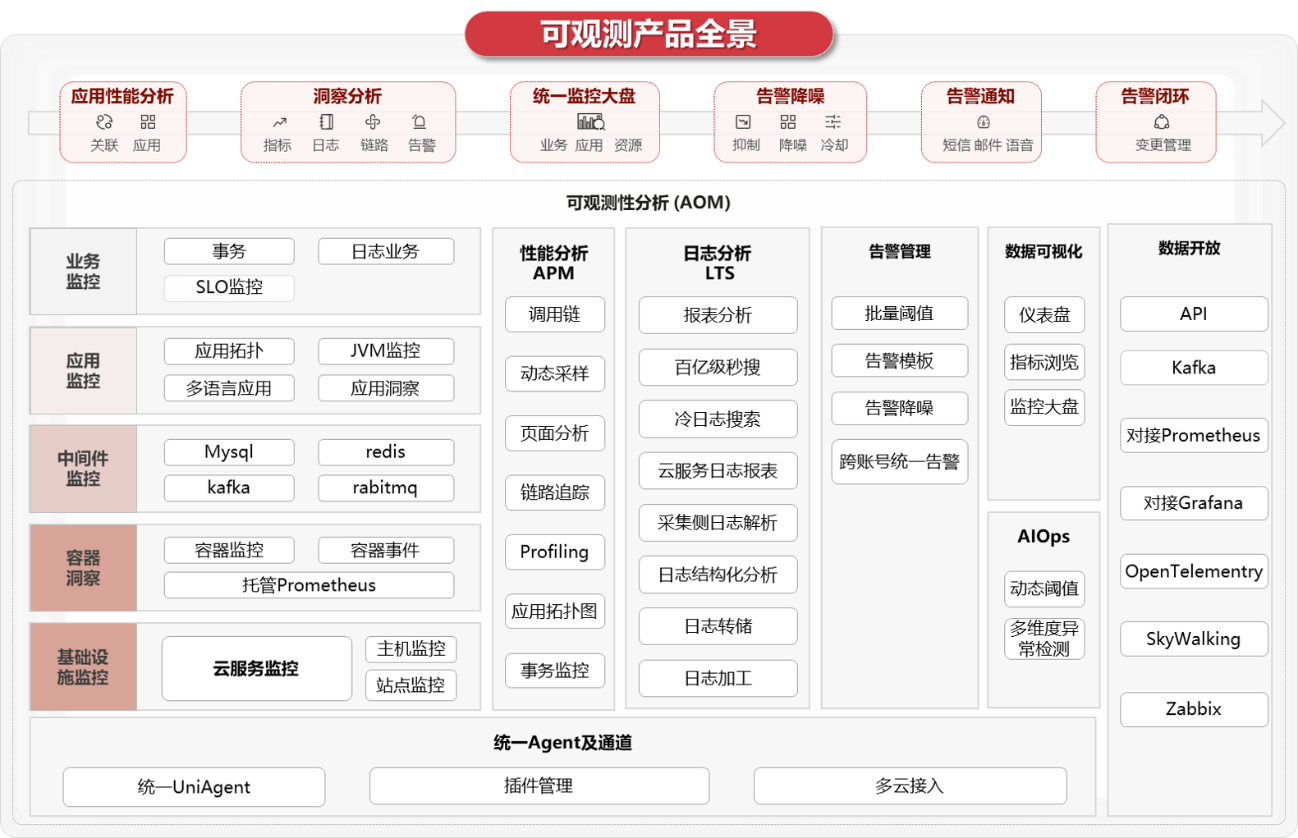Click the 站点监控 box
Viewport: 1298px width, 838px height.
point(411,686)
